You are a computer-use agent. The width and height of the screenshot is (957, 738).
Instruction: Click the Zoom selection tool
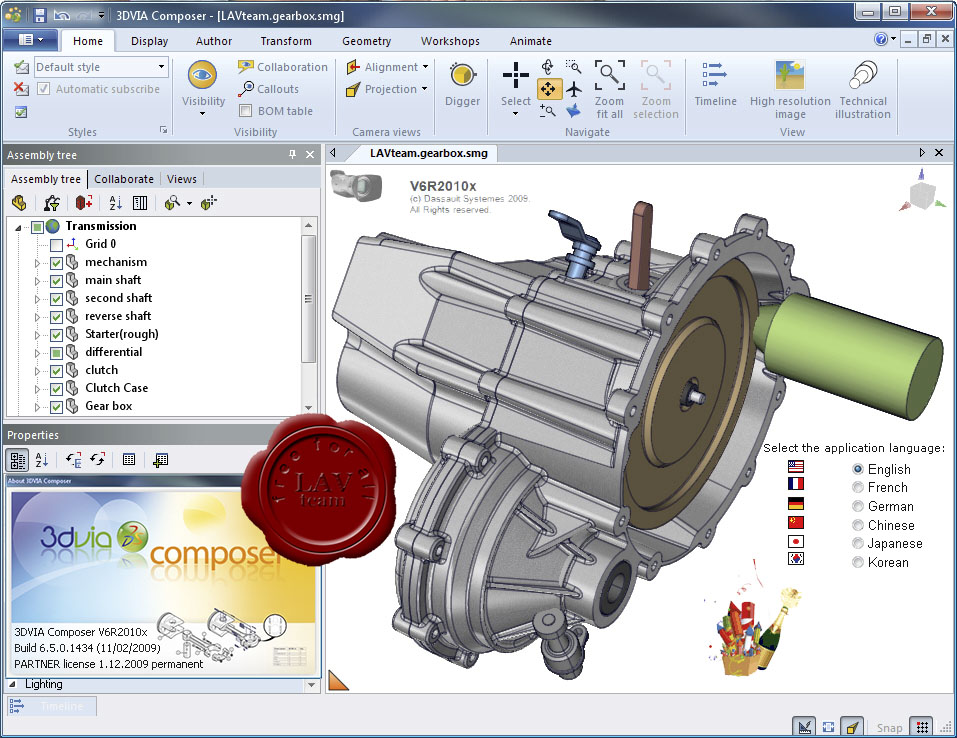click(x=655, y=89)
